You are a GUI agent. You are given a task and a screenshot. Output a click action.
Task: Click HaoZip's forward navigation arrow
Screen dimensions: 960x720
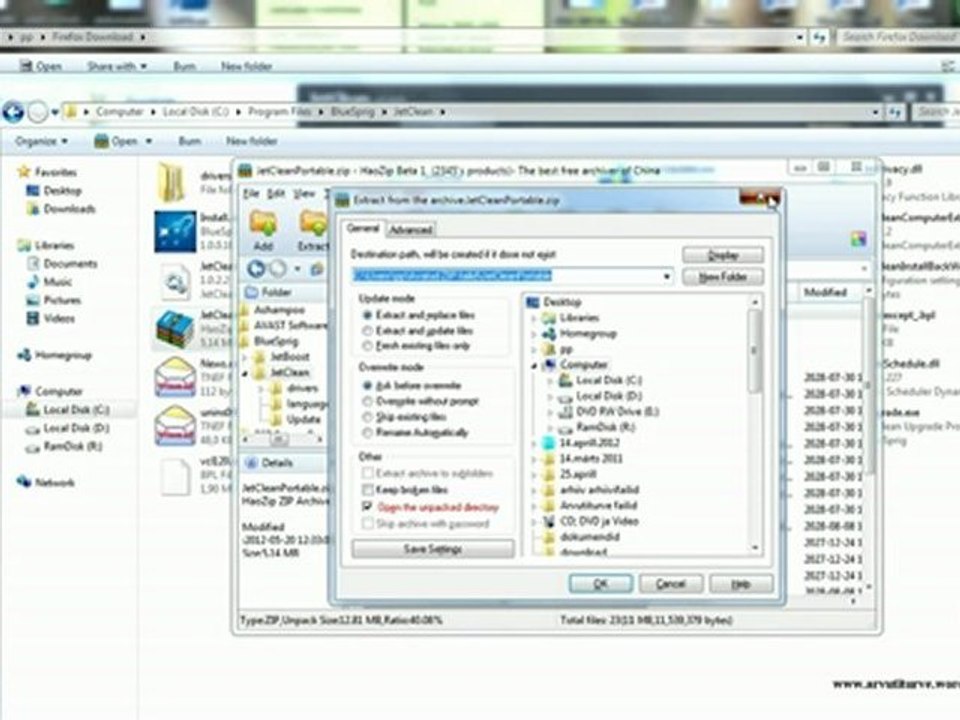pos(279,268)
